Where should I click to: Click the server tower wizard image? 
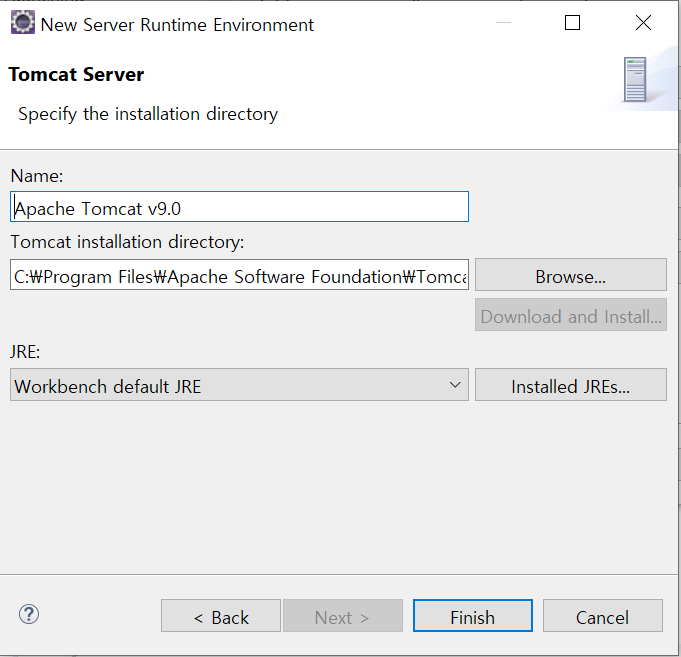pos(635,79)
